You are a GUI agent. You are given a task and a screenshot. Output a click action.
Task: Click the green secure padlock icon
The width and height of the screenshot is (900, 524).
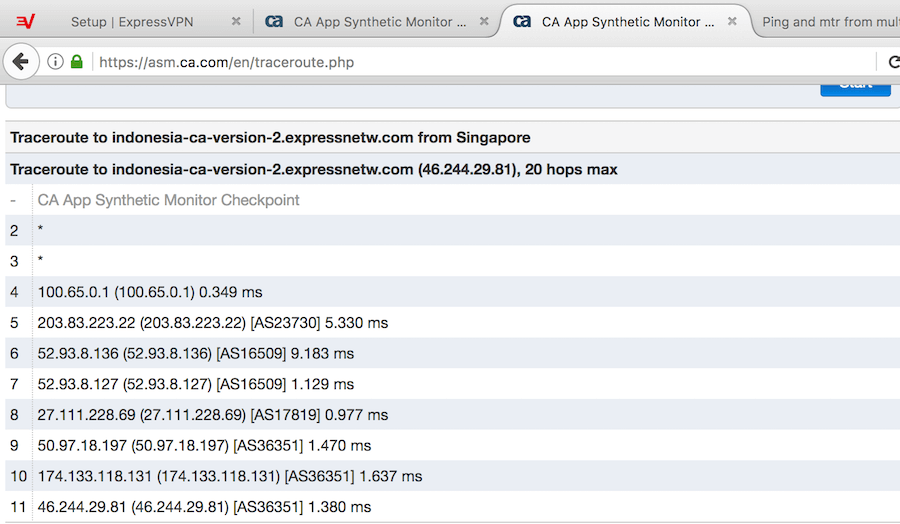click(x=76, y=61)
